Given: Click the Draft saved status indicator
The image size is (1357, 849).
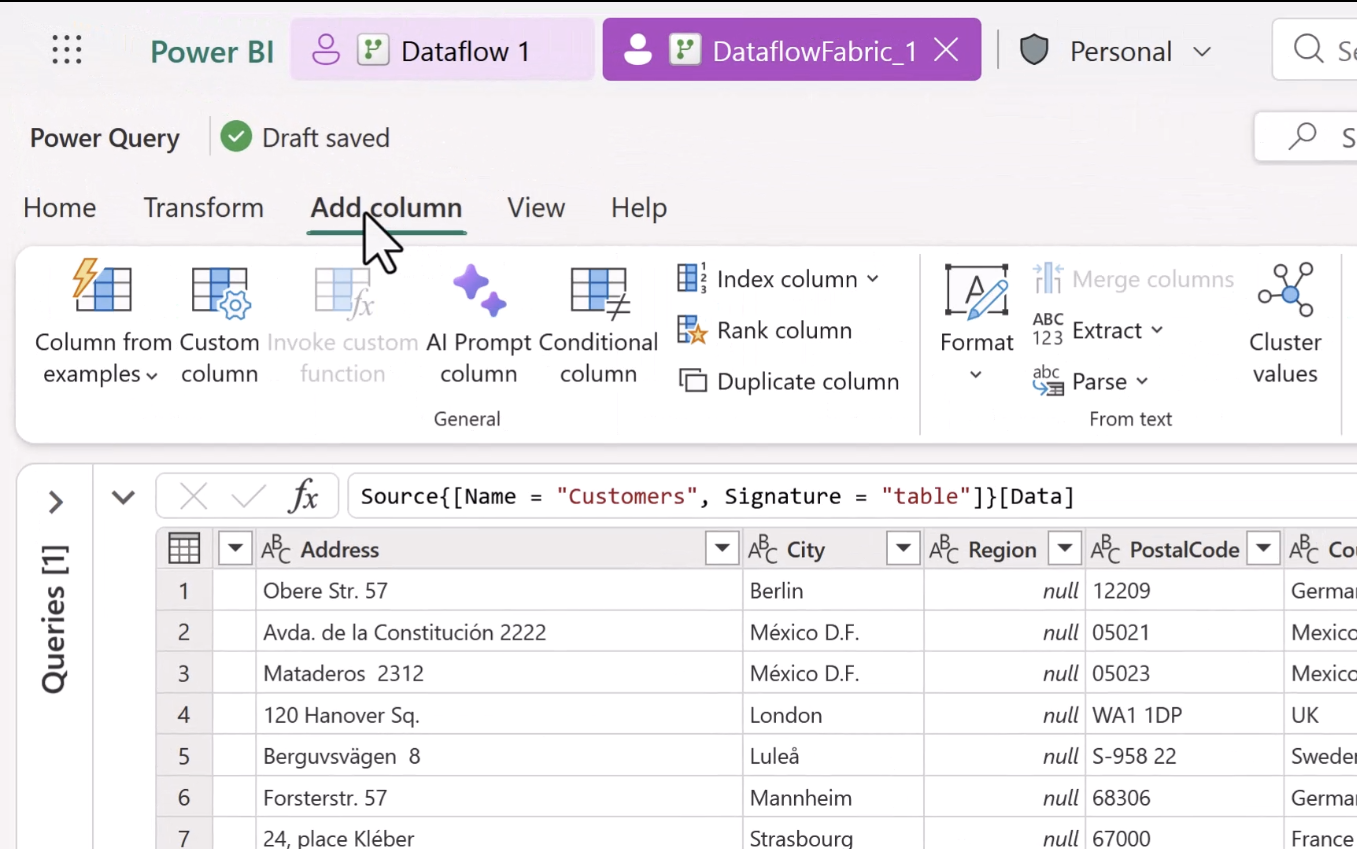Looking at the screenshot, I should [304, 137].
